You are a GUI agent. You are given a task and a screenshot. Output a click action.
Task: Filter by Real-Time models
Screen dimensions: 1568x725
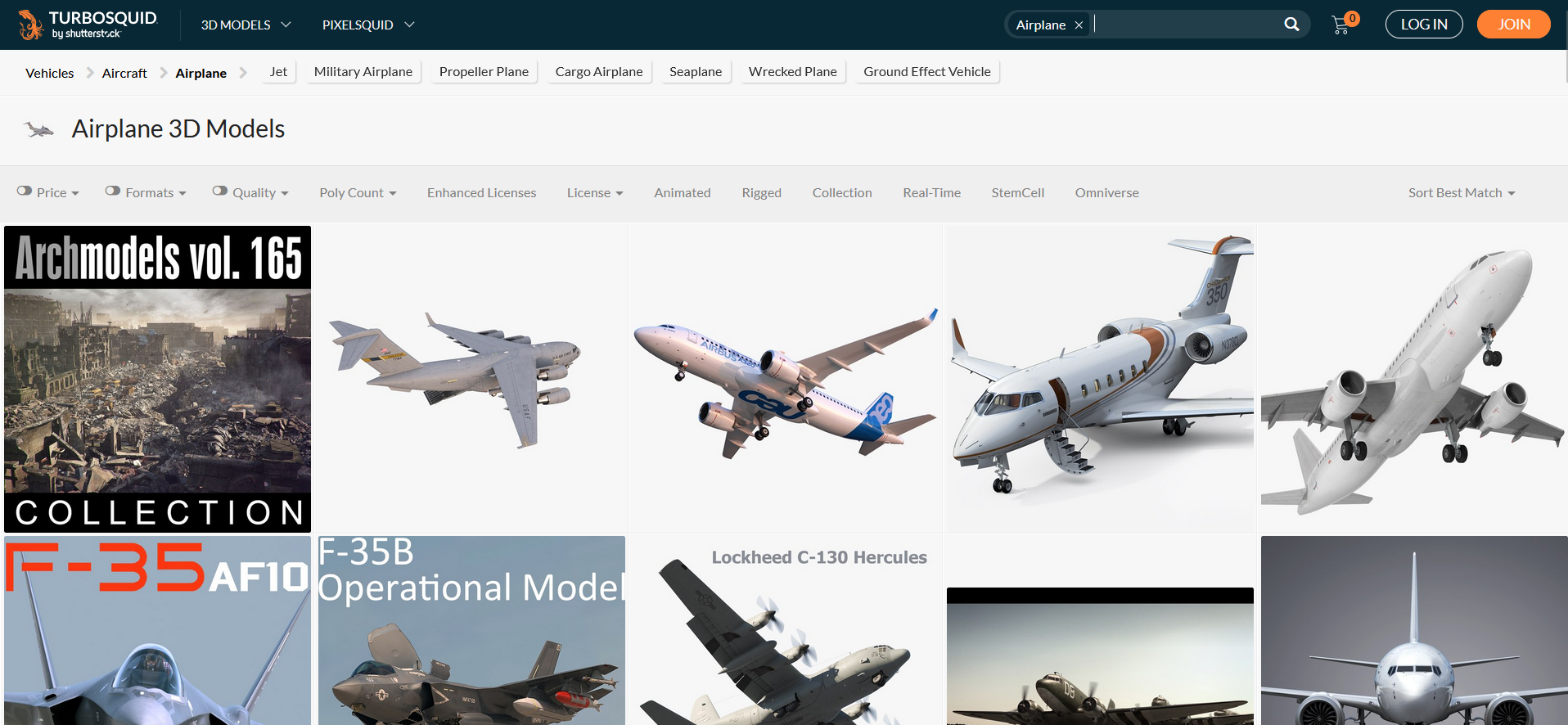(931, 193)
